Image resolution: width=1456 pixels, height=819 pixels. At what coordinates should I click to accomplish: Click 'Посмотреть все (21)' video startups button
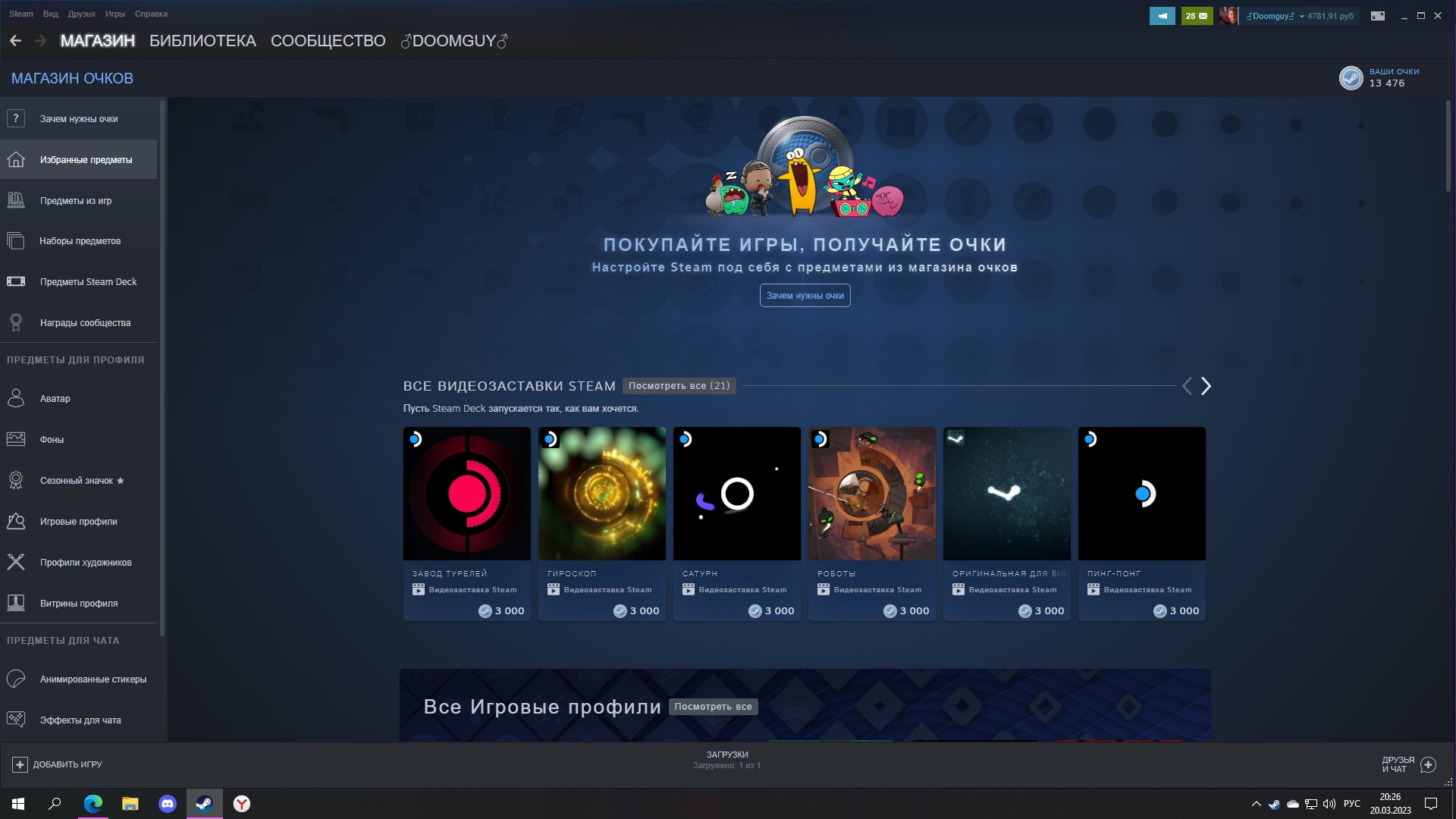coord(679,386)
